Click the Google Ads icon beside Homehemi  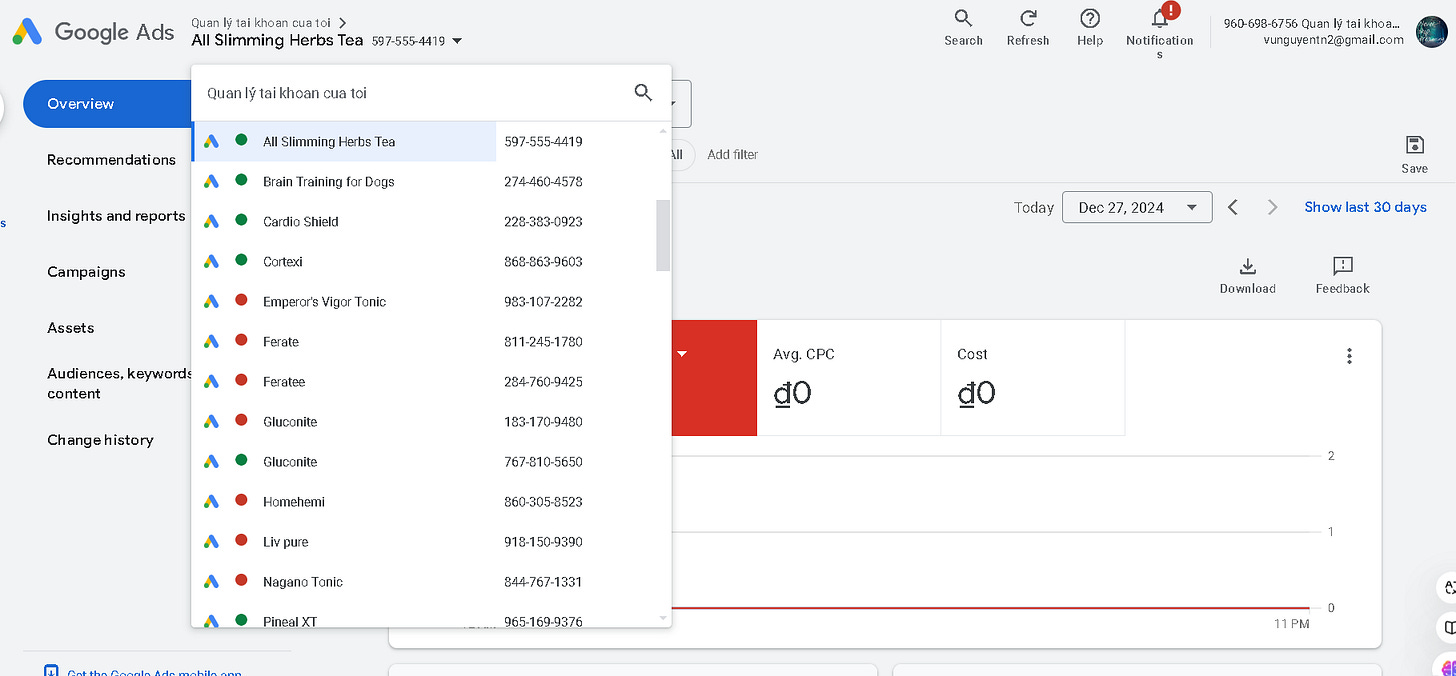click(x=211, y=501)
